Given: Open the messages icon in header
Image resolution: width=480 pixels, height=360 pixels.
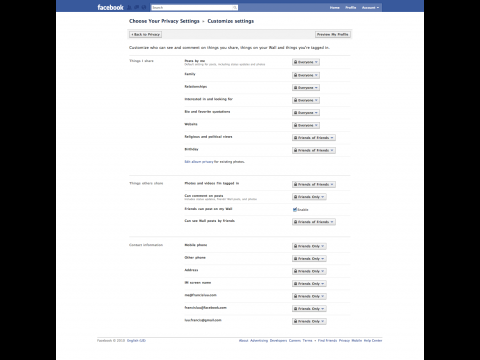Looking at the screenshot, I should (x=136, y=7).
